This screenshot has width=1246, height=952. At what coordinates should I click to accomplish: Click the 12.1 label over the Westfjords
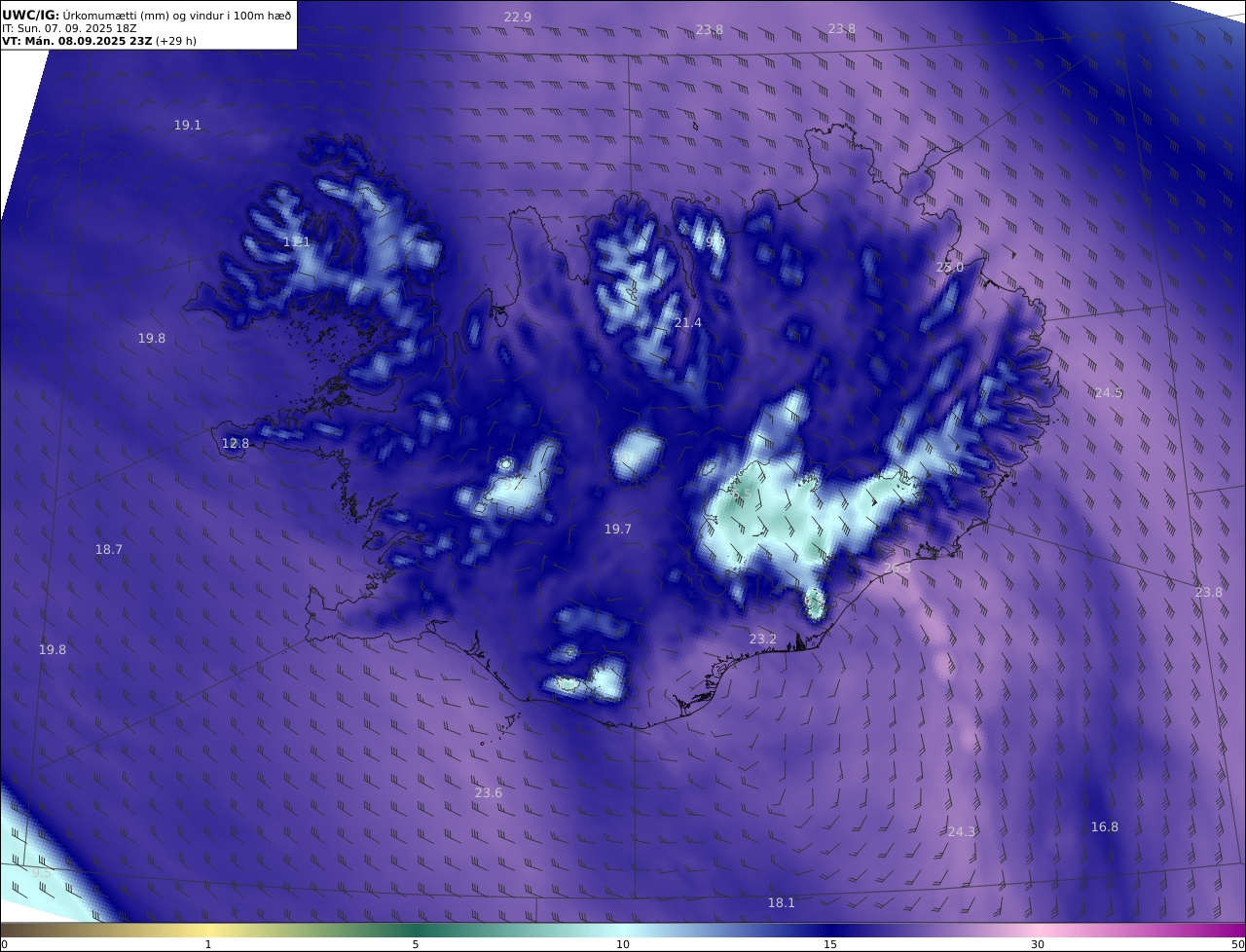tap(297, 242)
